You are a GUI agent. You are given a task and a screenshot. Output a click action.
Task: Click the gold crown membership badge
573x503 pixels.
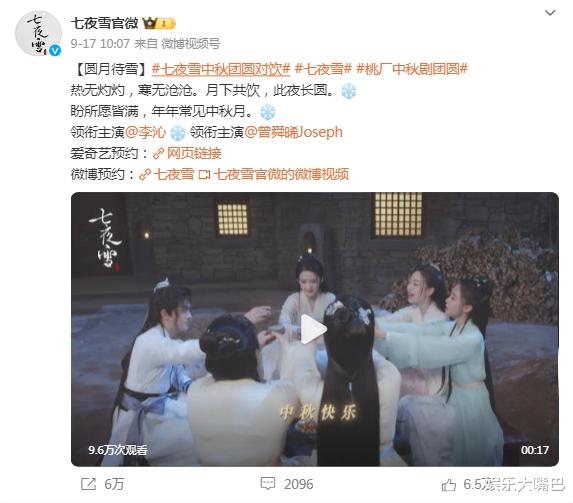pyautogui.click(x=159, y=24)
